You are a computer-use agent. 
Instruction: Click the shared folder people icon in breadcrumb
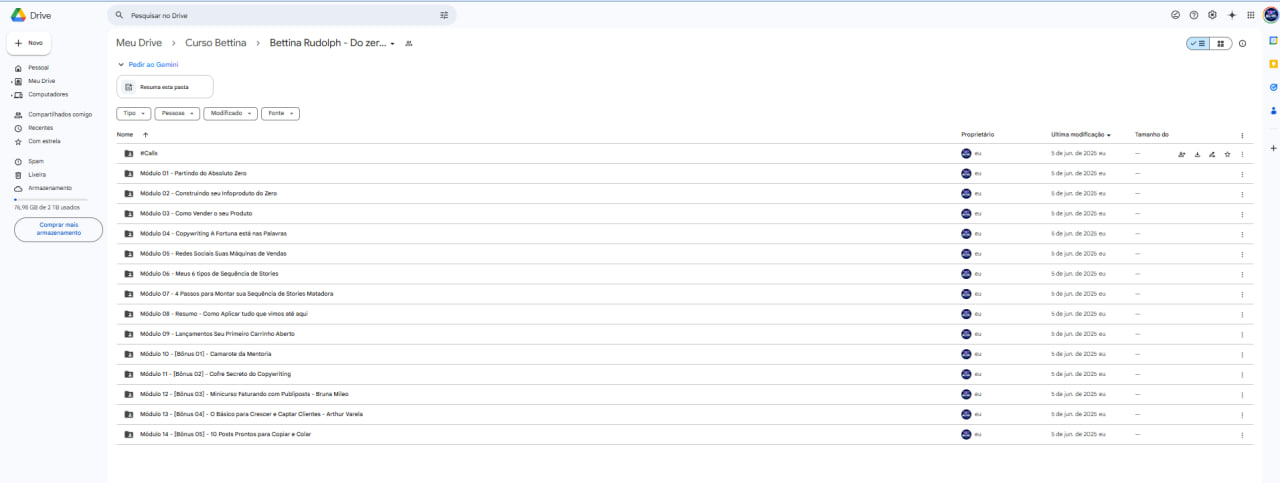(409, 44)
